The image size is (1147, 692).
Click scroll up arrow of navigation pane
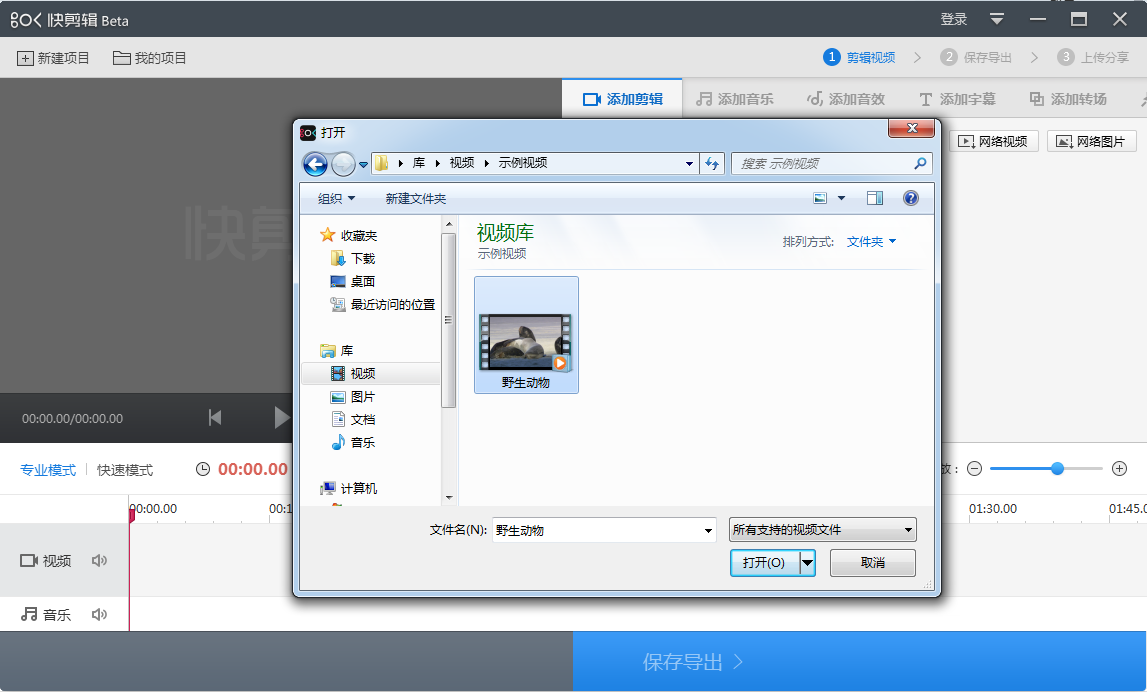click(x=449, y=225)
